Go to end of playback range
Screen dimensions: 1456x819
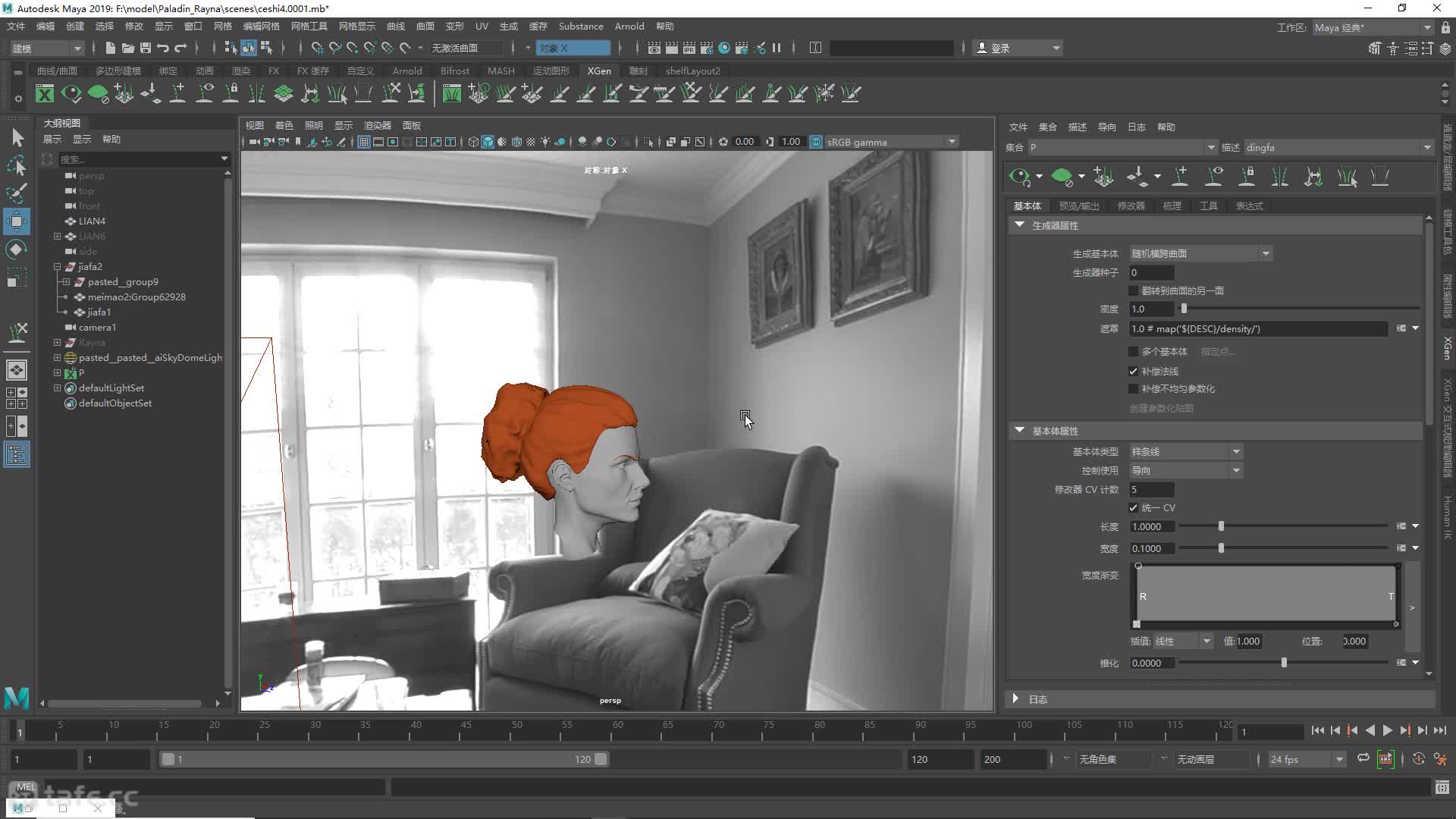1440,730
